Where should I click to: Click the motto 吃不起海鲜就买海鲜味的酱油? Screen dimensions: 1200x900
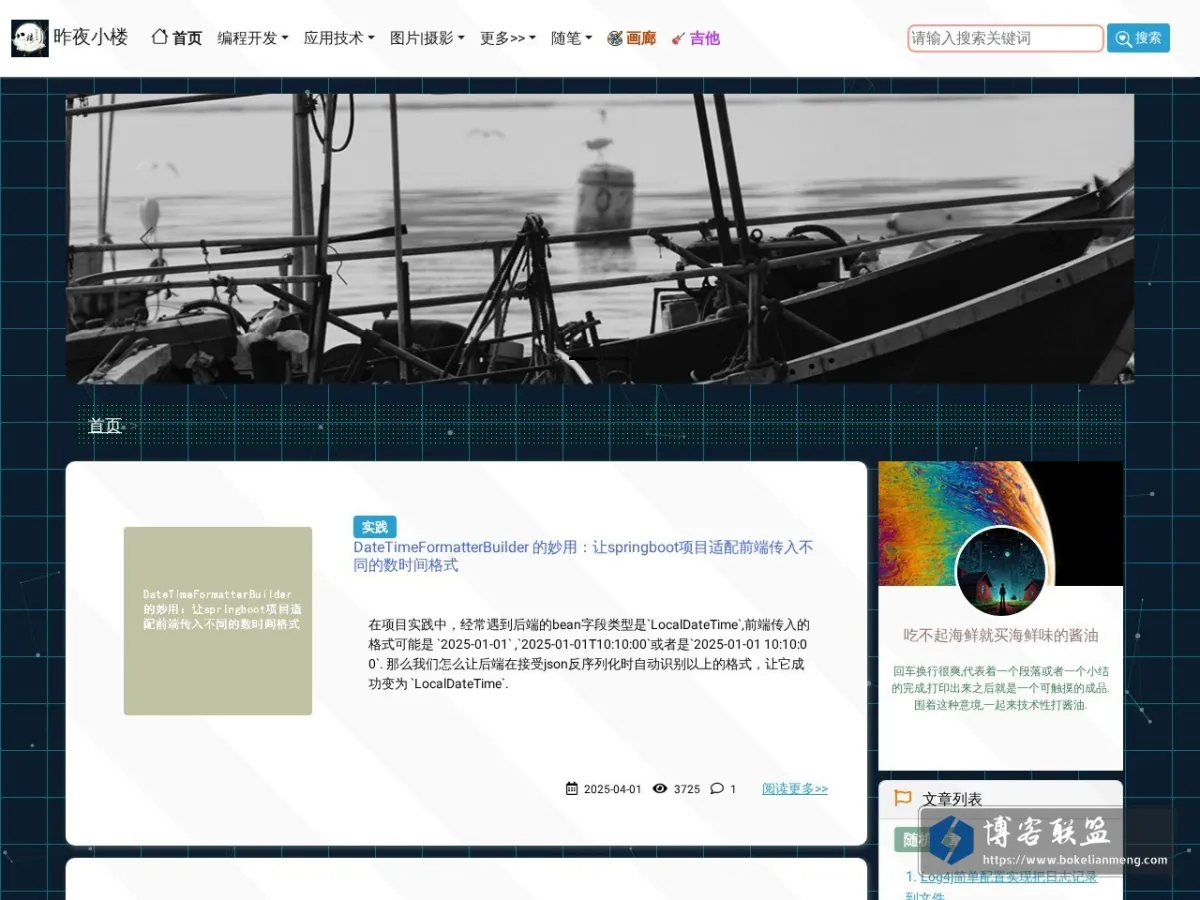[1001, 635]
